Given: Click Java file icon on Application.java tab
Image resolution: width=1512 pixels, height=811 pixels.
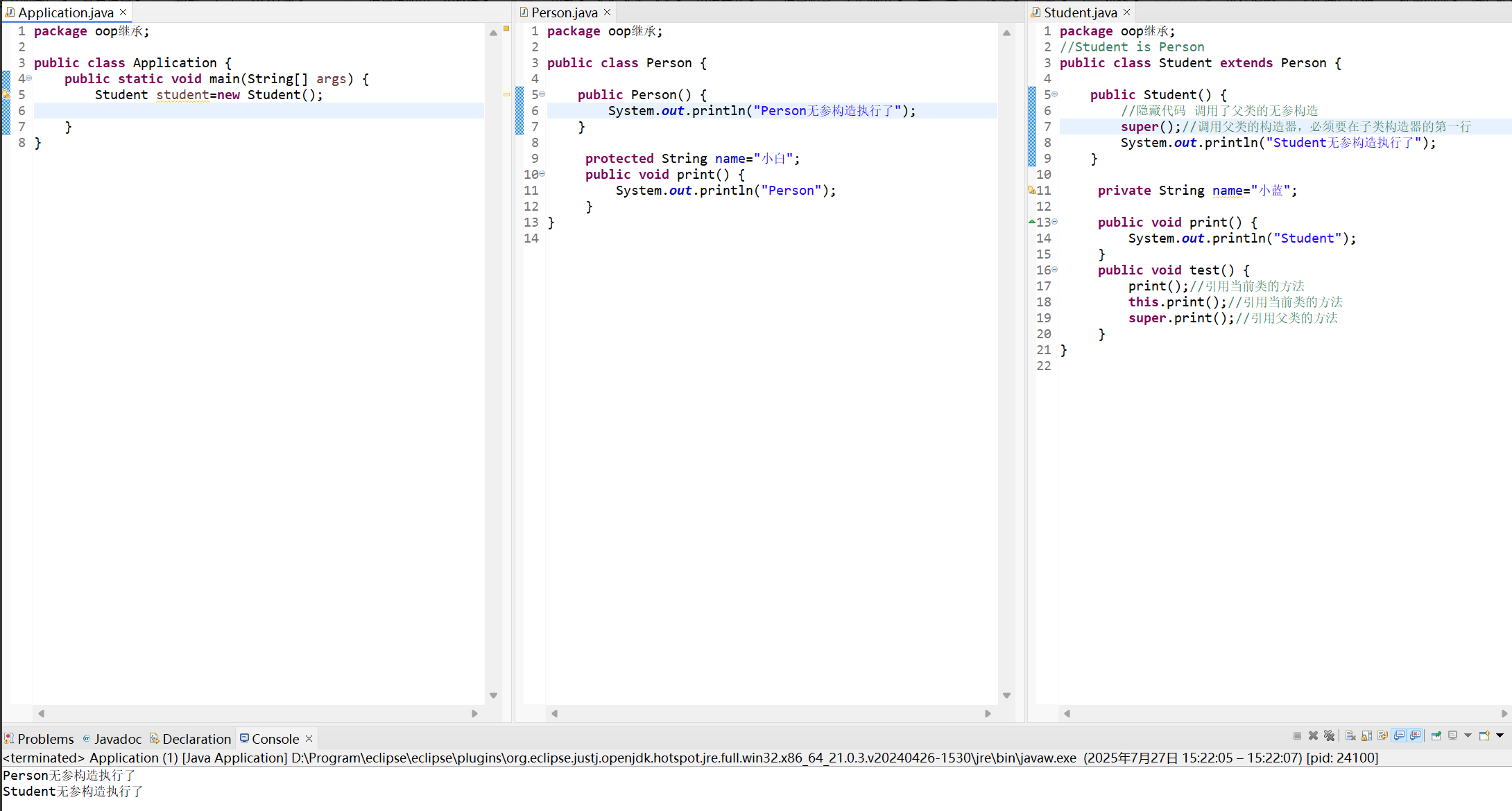Looking at the screenshot, I should pyautogui.click(x=10, y=12).
